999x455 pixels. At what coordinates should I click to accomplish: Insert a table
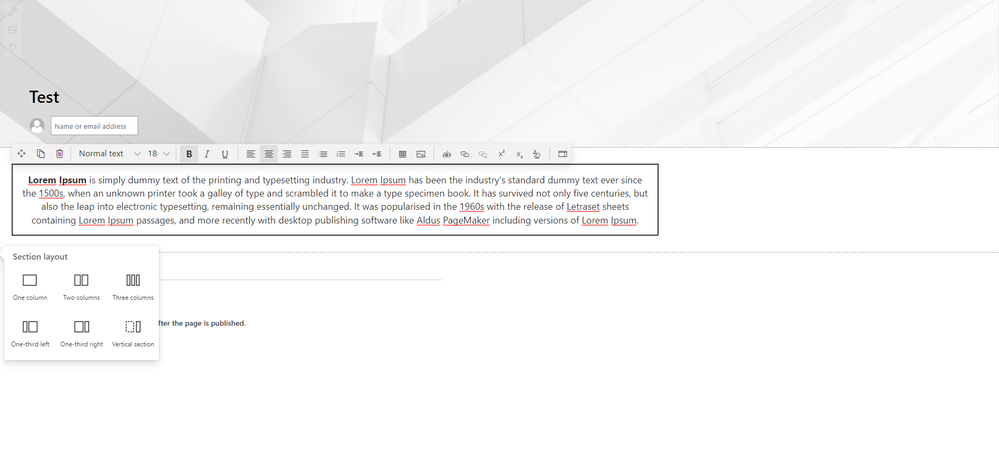(x=403, y=154)
